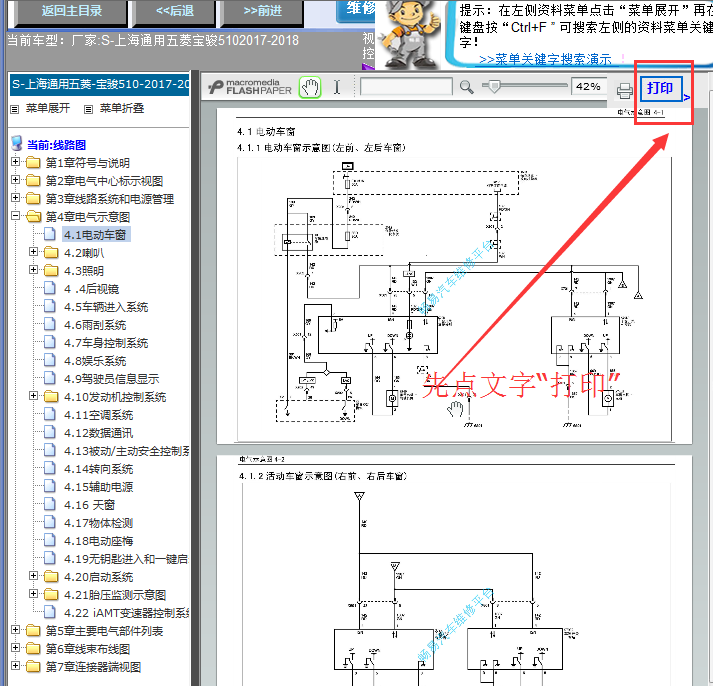
Task: Click 菜单展开 to expand menu
Action: click(x=48, y=109)
